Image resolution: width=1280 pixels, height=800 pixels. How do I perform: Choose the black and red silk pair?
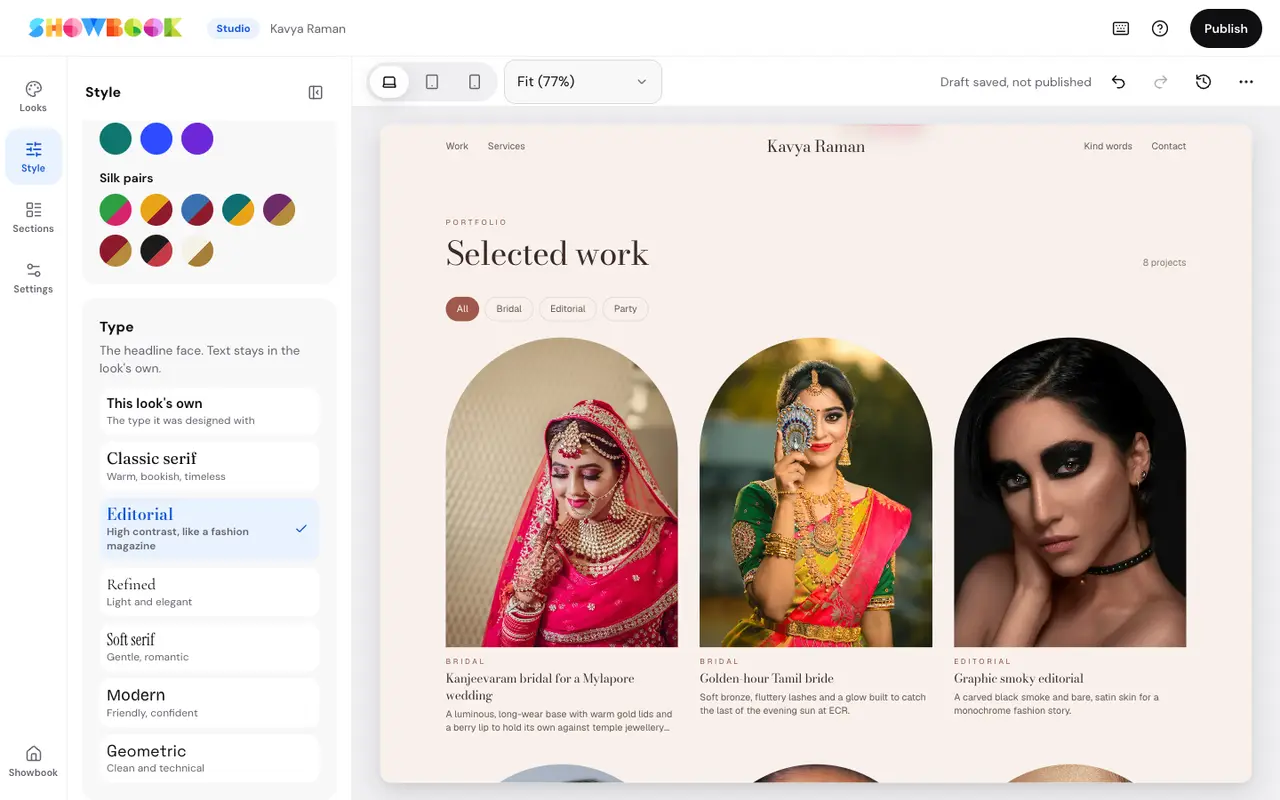coord(156,250)
